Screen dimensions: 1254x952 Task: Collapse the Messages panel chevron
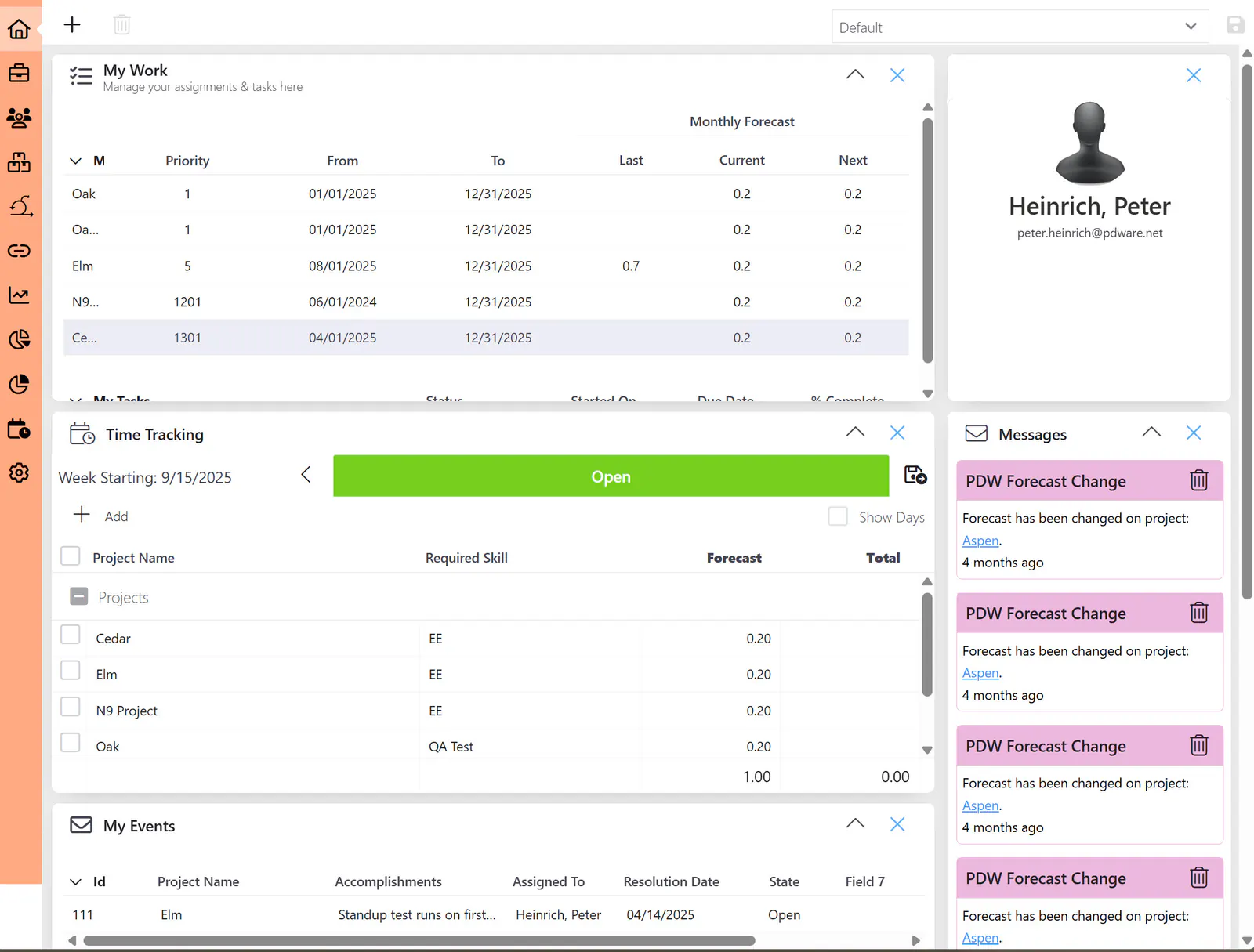1151,432
